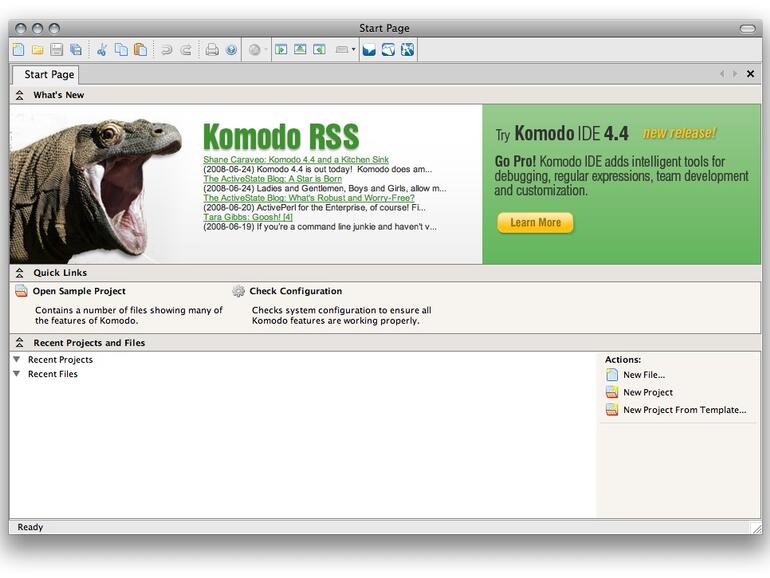The height and width of the screenshot is (578, 770).
Task: Collapse Recent Projects and Files section
Action: [x=20, y=343]
